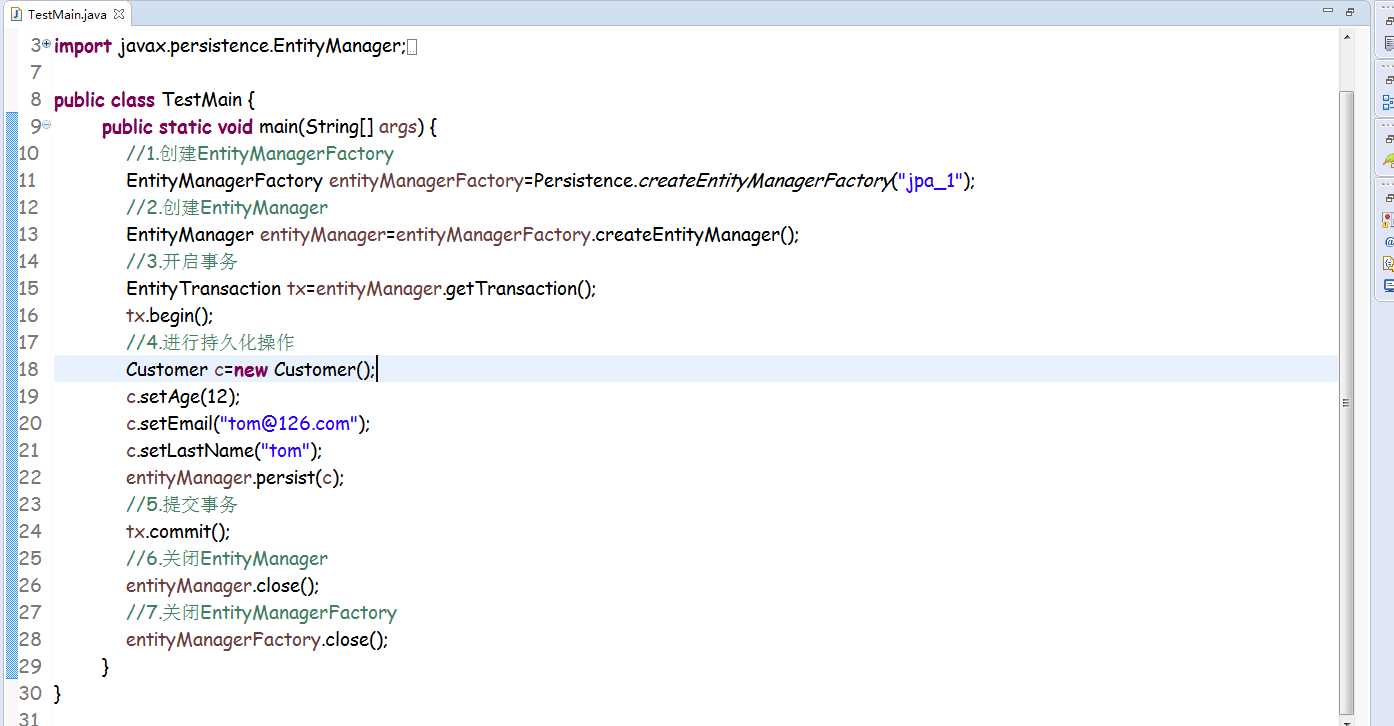
Task: Click the comment //3.开启事务
Action: coord(182,261)
